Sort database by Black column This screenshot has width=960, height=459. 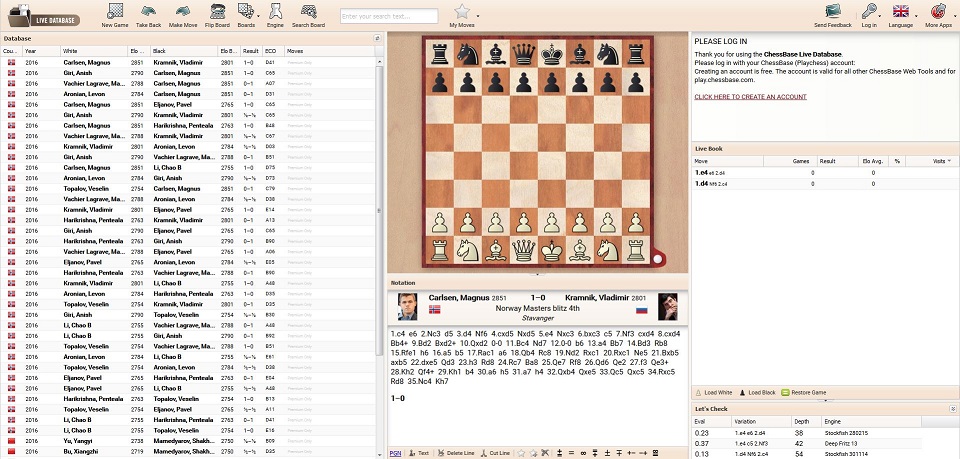point(184,51)
